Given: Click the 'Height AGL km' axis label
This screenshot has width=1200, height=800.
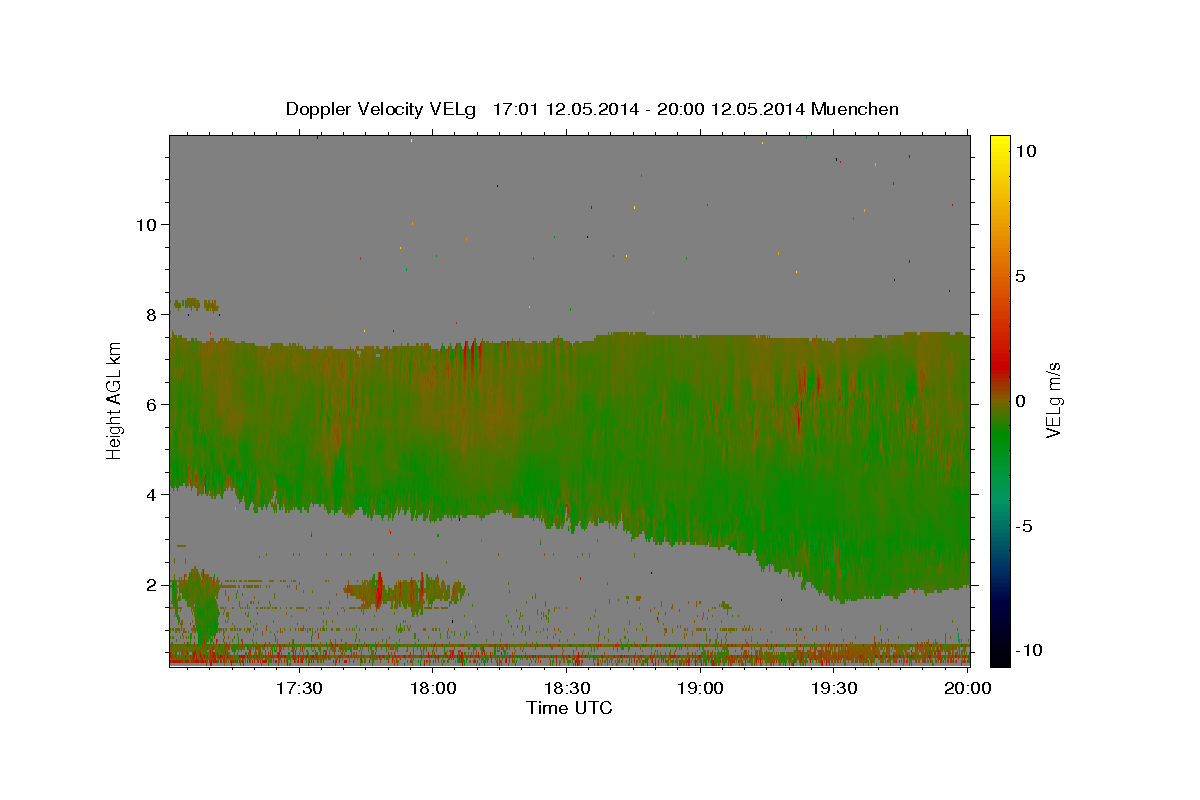Looking at the screenshot, I should point(114,401).
